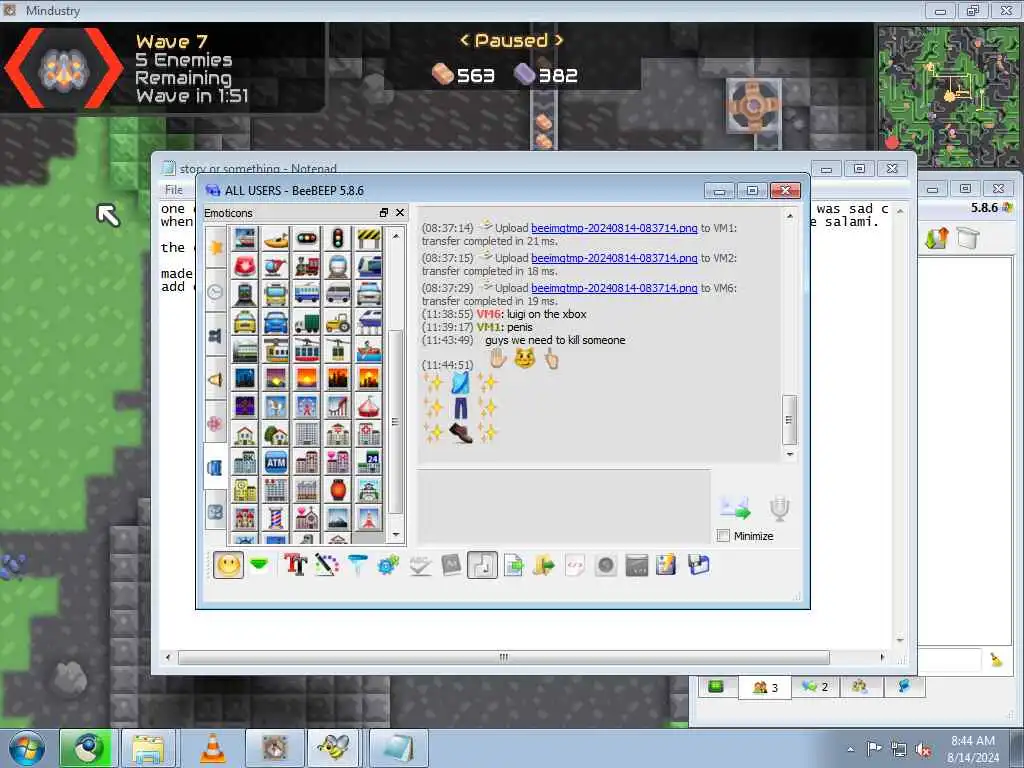Click the gray round record icon
The image size is (1024, 768).
click(x=605, y=565)
